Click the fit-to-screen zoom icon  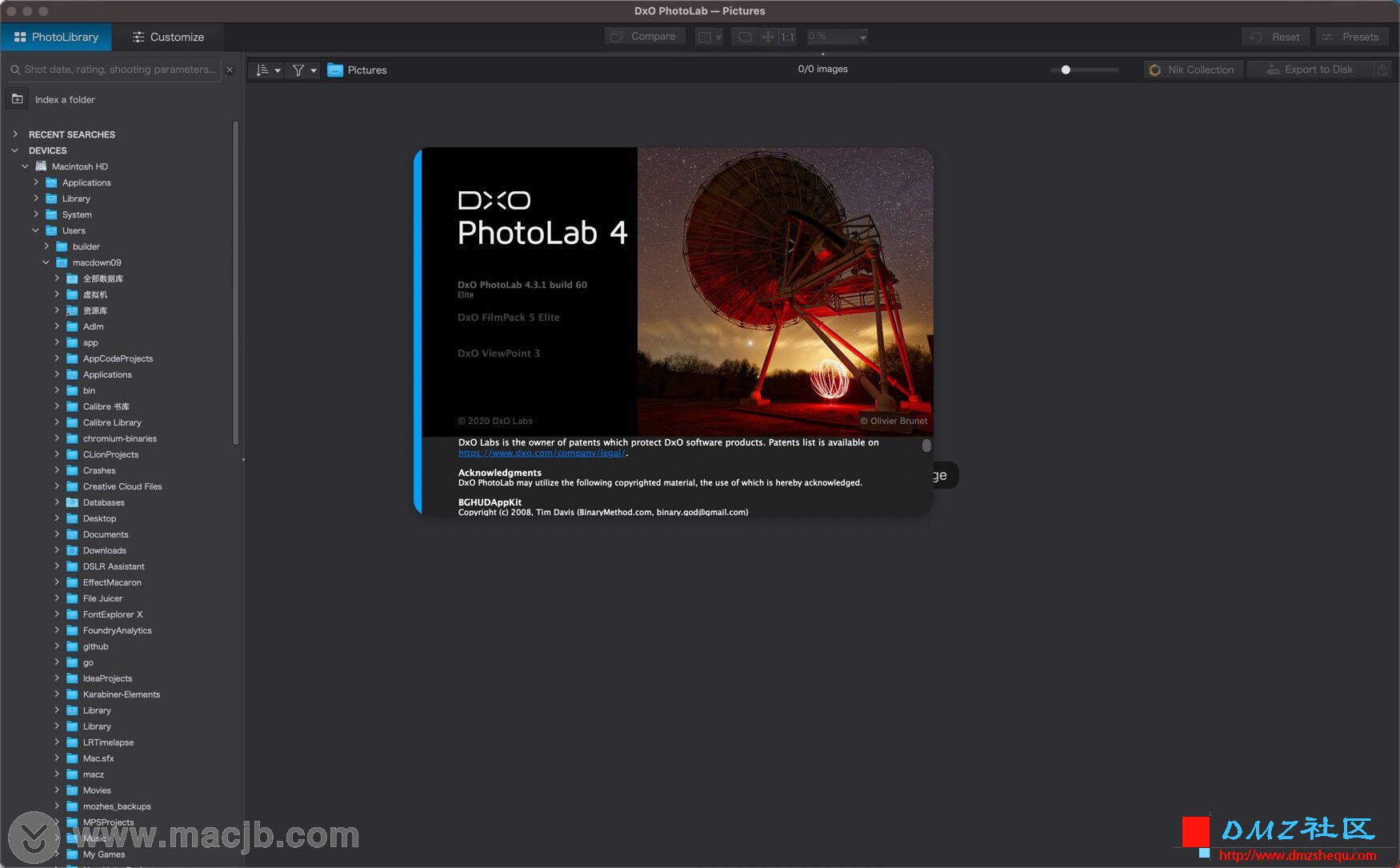tap(745, 36)
